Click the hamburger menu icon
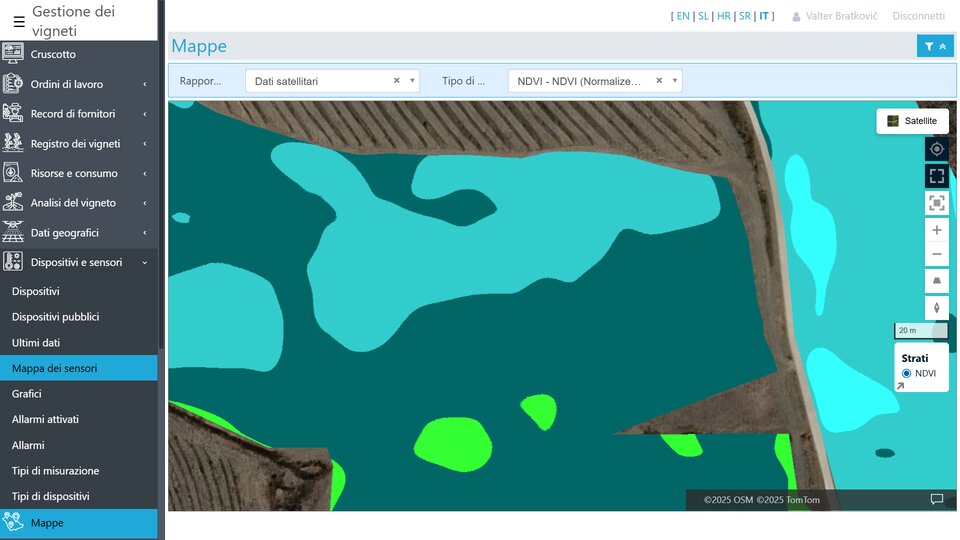The height and width of the screenshot is (540, 960). (x=18, y=21)
